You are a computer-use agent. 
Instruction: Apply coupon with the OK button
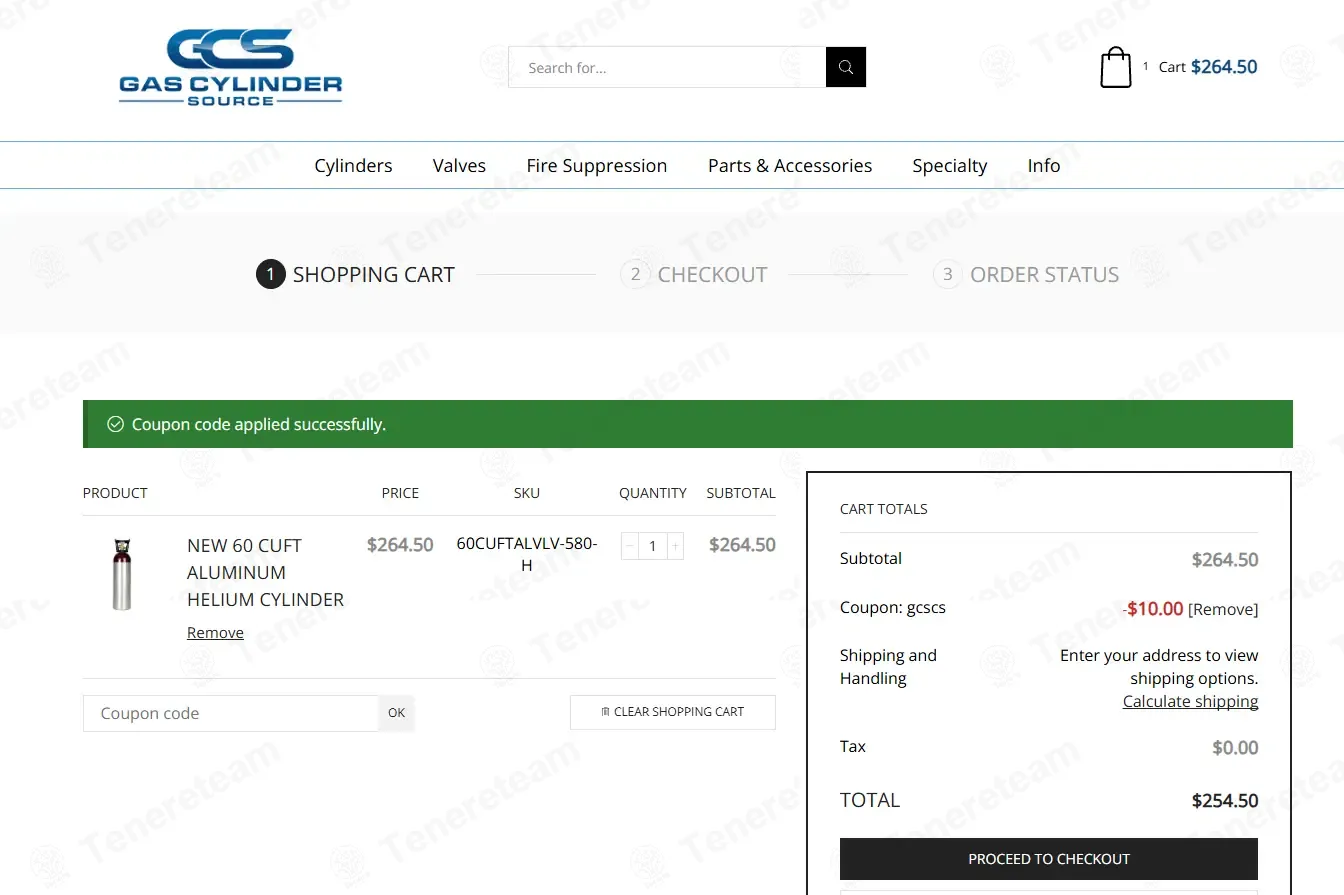coord(397,713)
